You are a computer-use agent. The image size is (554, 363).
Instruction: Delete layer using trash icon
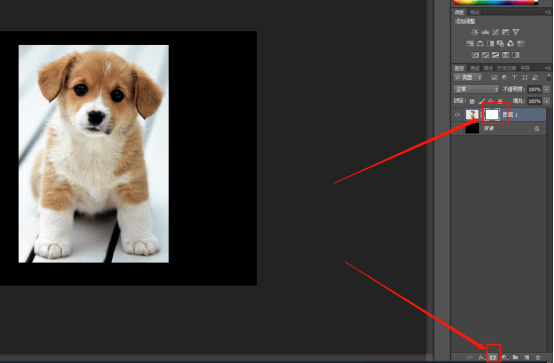[x=538, y=357]
